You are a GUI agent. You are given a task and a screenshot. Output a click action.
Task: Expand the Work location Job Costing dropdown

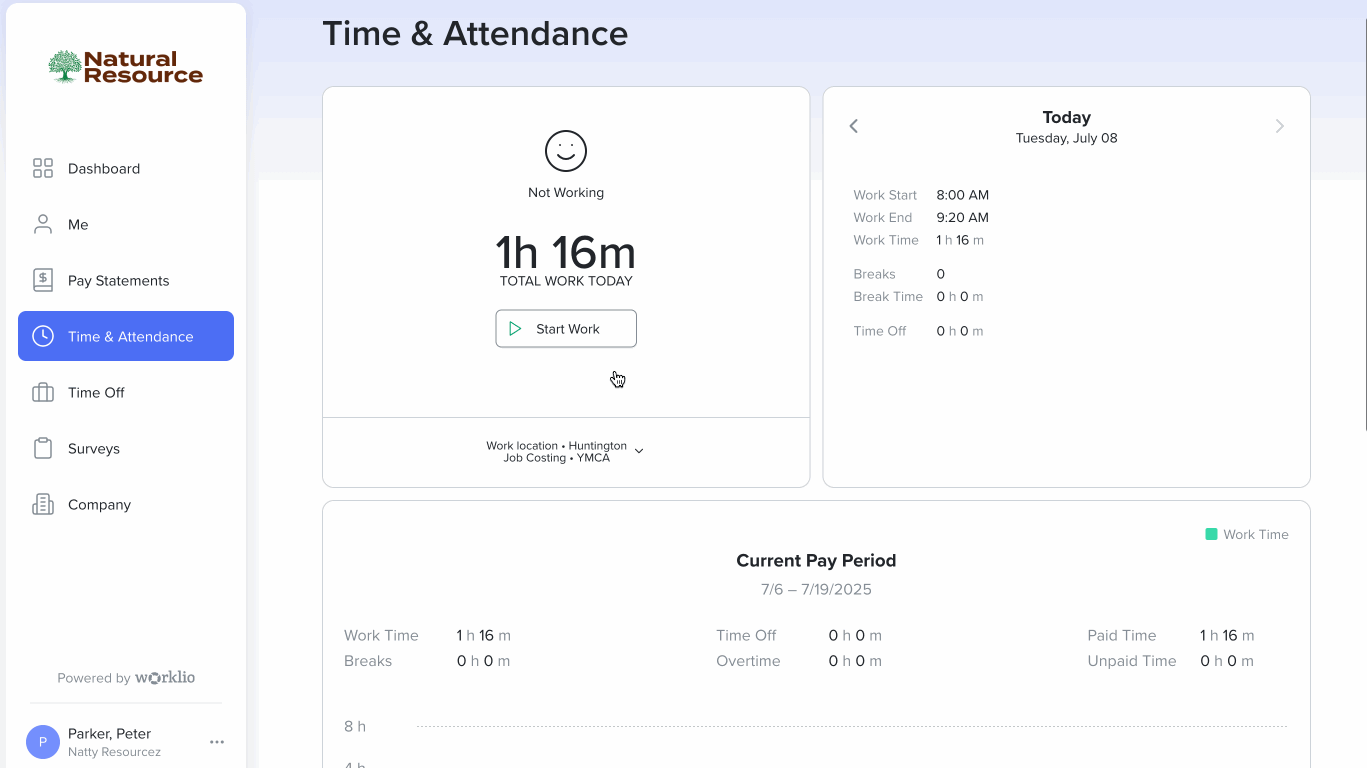pyautogui.click(x=639, y=450)
